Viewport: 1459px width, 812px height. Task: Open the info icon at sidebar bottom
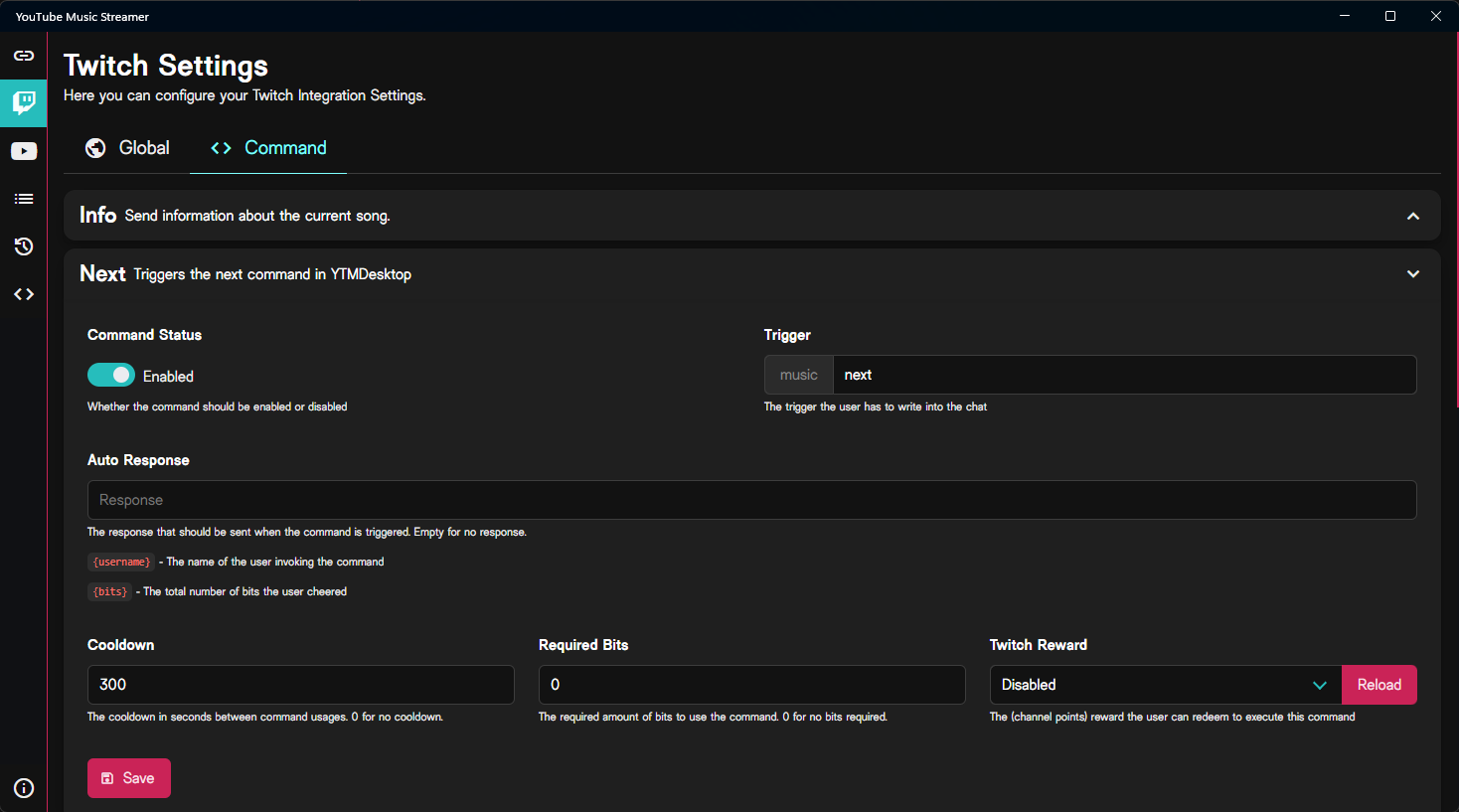(24, 788)
